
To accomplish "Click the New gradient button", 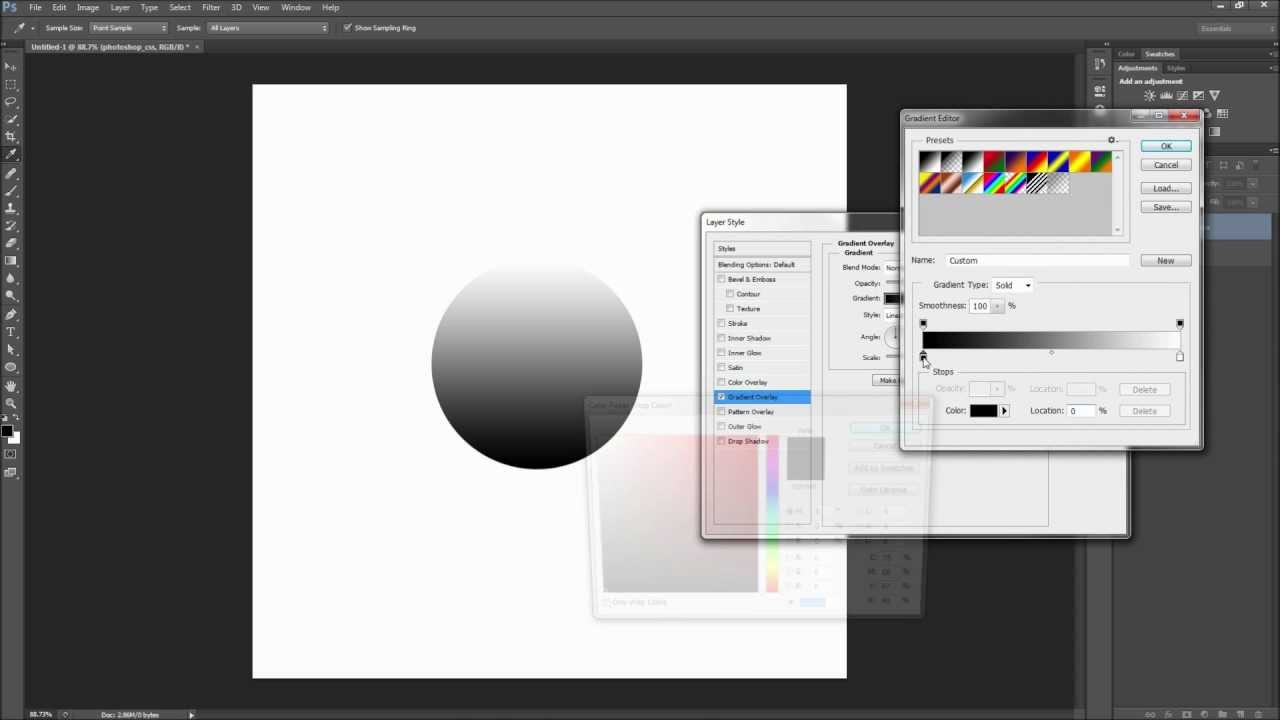I will point(1166,260).
